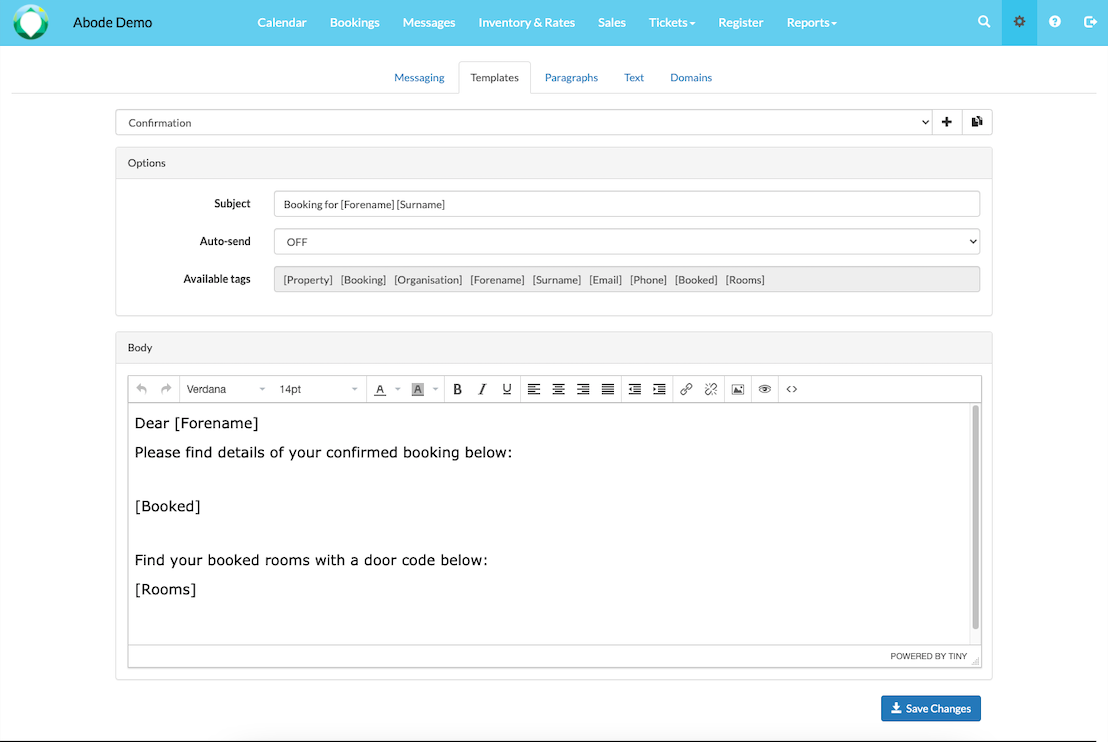Open the search magnifier icon
The width and height of the screenshot is (1108, 742).
[984, 22]
